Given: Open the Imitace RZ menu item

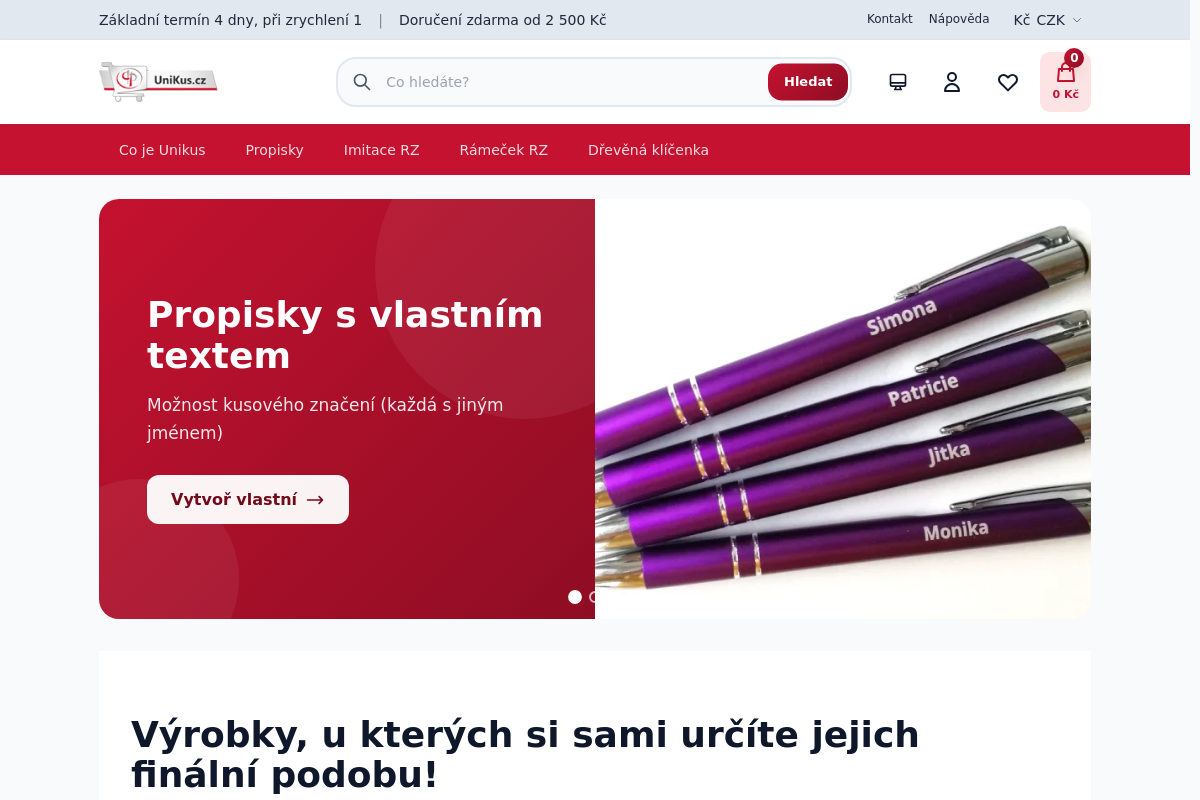Looking at the screenshot, I should (382, 150).
